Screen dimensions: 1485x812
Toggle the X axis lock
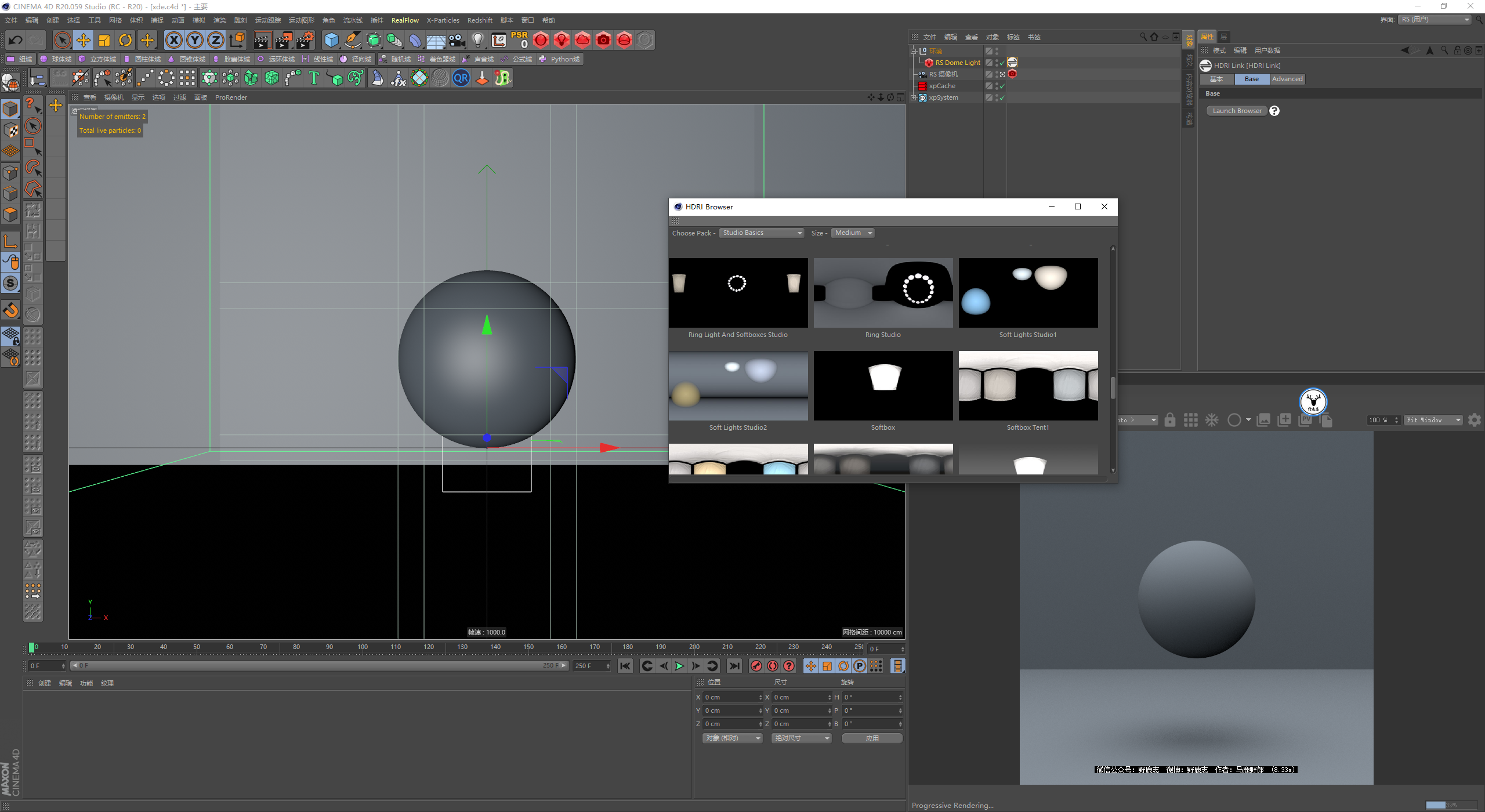coord(174,40)
